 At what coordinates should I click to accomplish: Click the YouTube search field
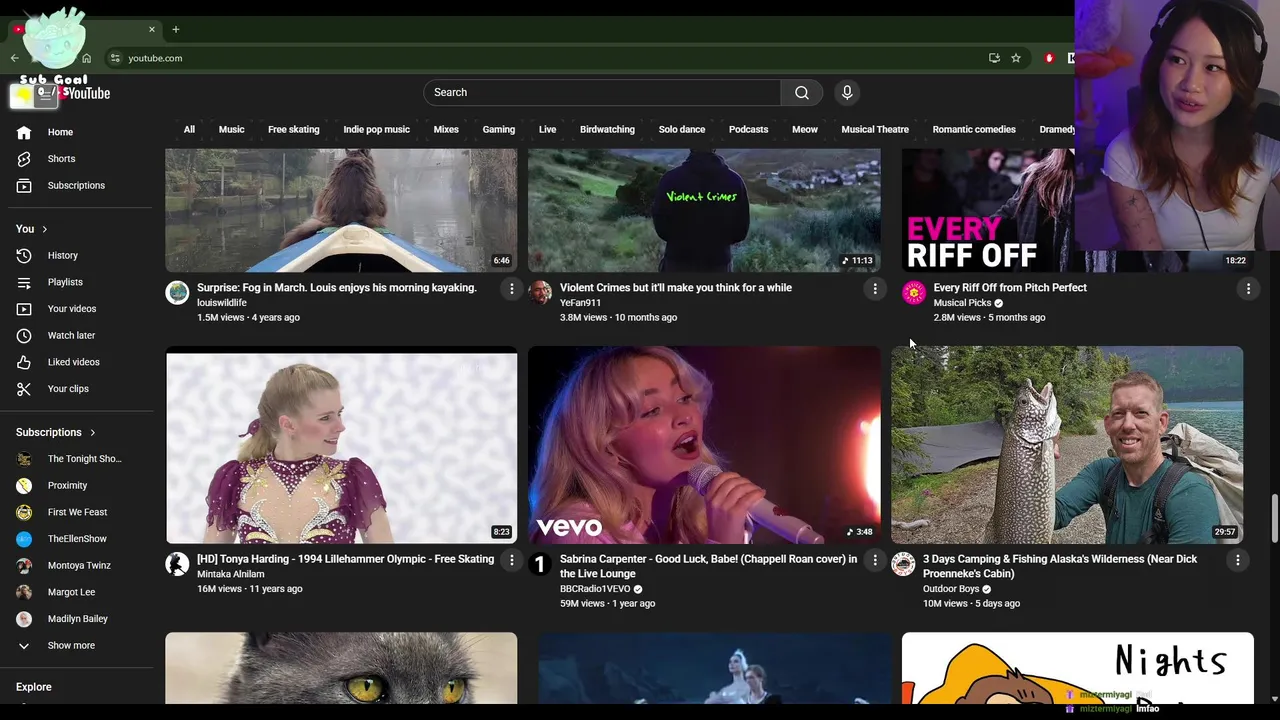602,93
